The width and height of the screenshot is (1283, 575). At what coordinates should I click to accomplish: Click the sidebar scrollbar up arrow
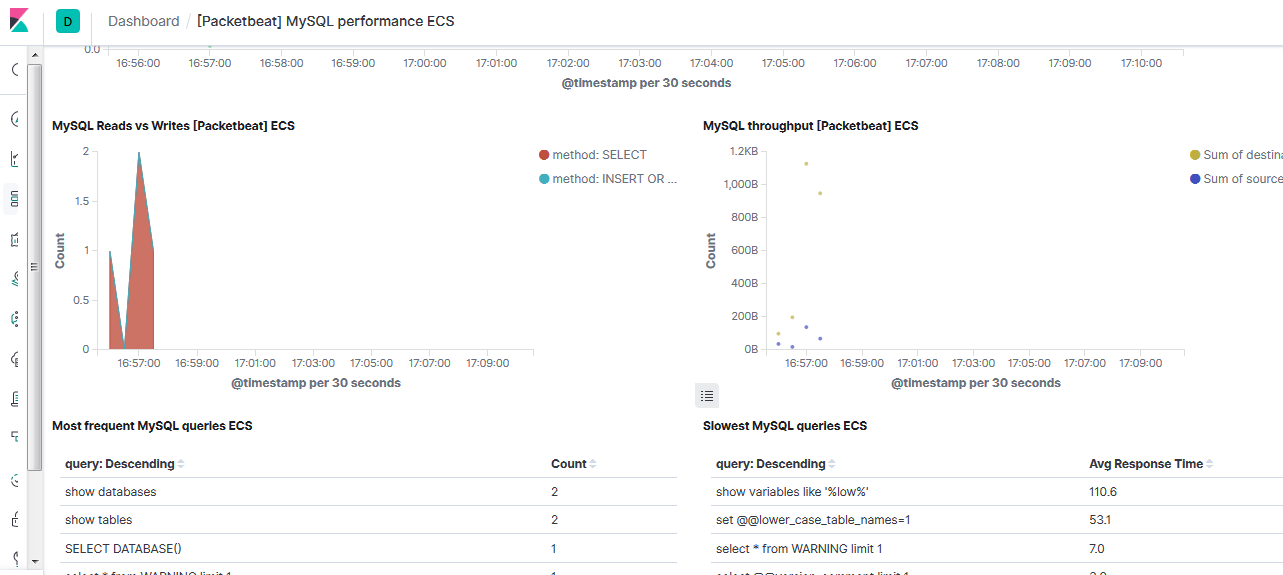coord(35,54)
